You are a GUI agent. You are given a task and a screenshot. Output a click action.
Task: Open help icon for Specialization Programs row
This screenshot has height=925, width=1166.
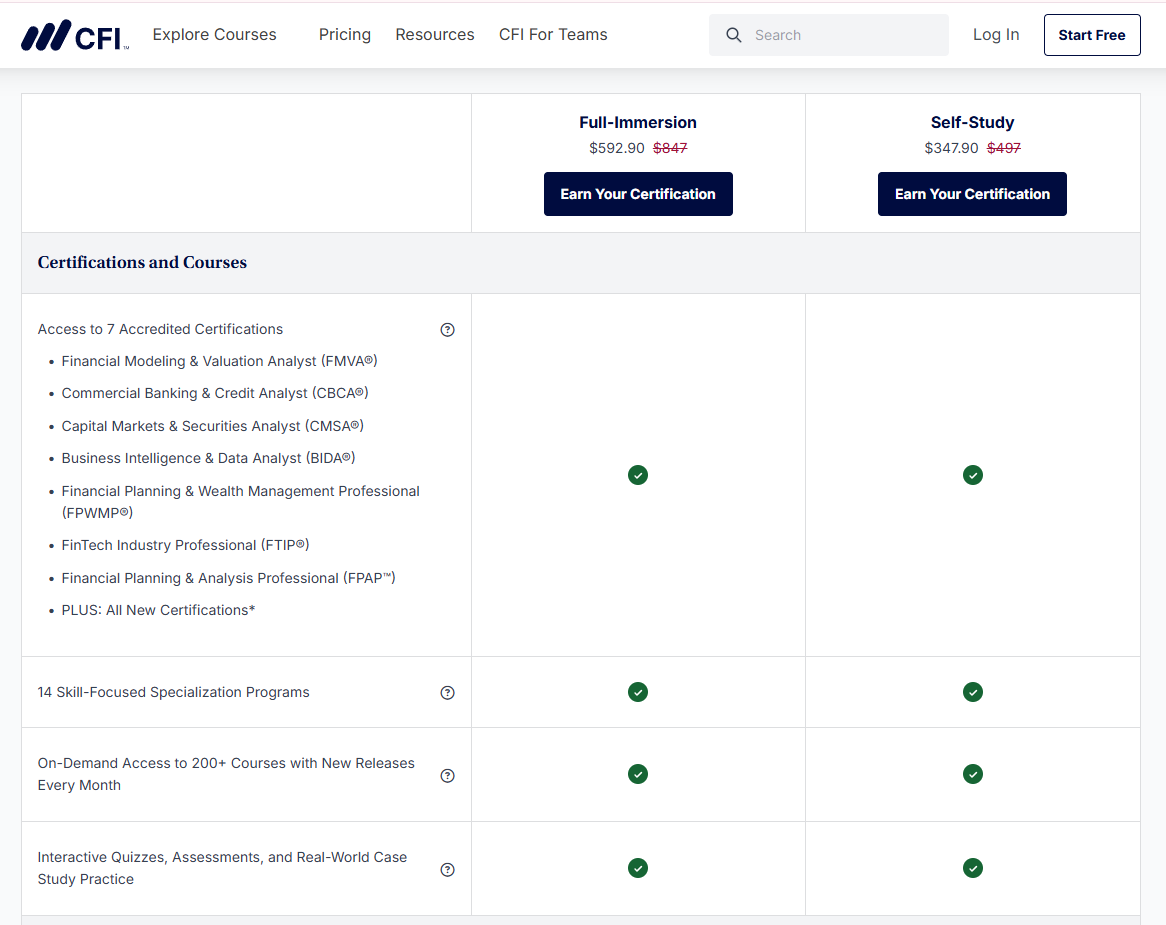click(x=447, y=692)
